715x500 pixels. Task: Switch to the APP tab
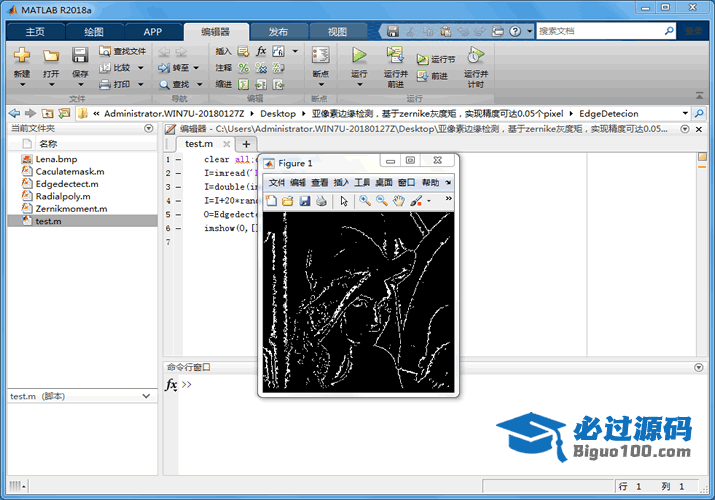coord(153,31)
